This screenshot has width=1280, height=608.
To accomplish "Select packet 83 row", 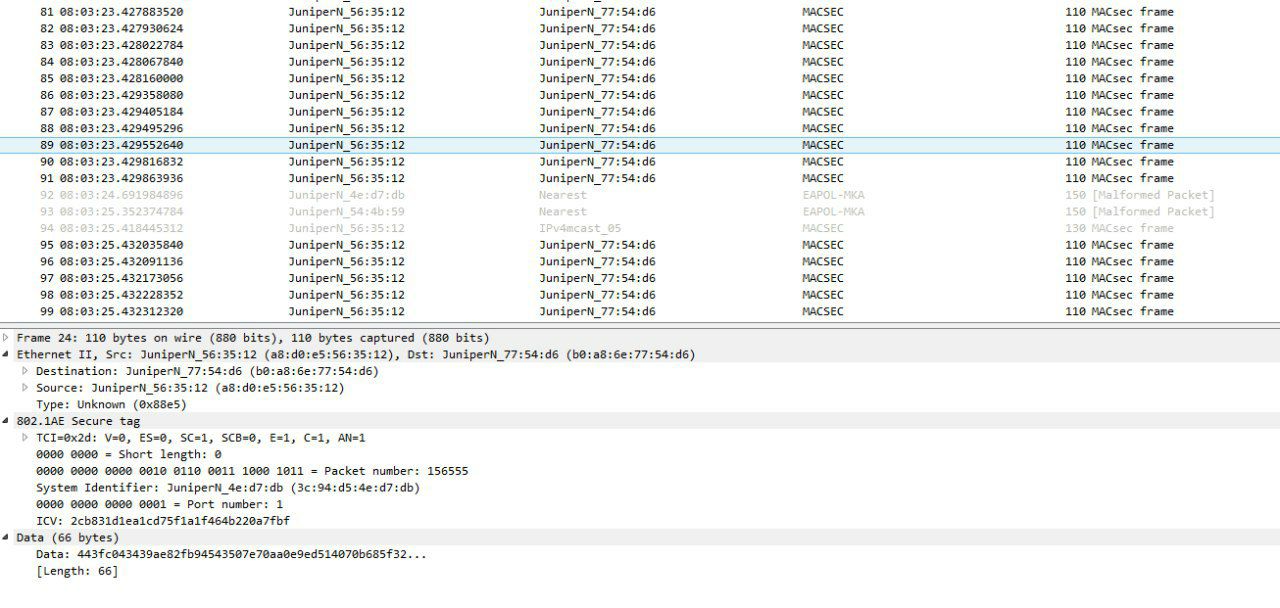I will click(640, 45).
